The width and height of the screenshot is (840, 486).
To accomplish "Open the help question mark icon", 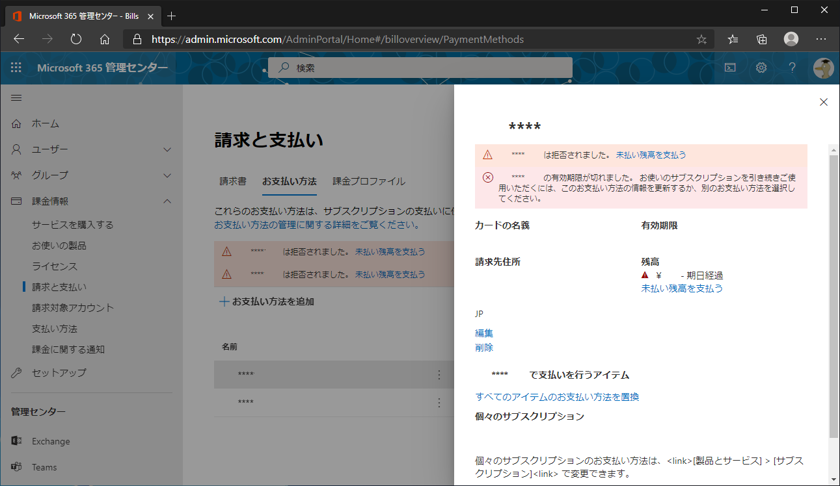I will (x=792, y=68).
